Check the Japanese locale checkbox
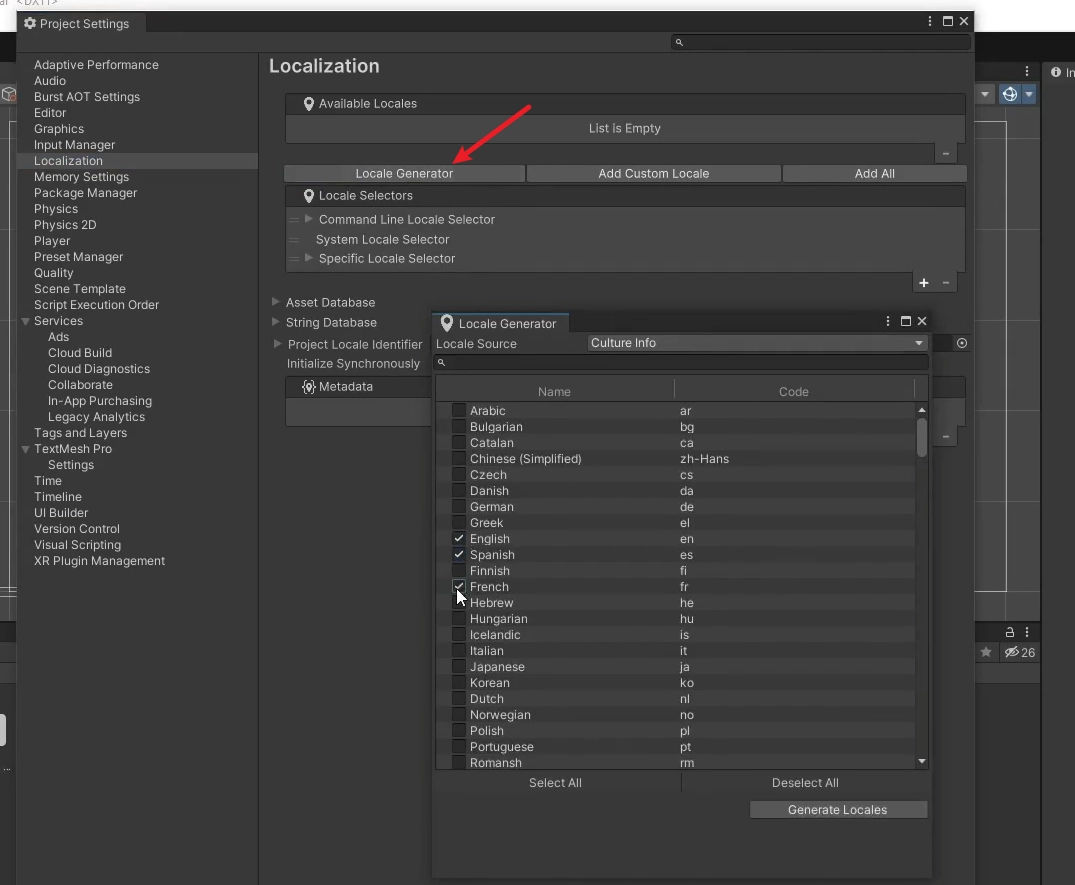The height and width of the screenshot is (885, 1075). [459, 666]
